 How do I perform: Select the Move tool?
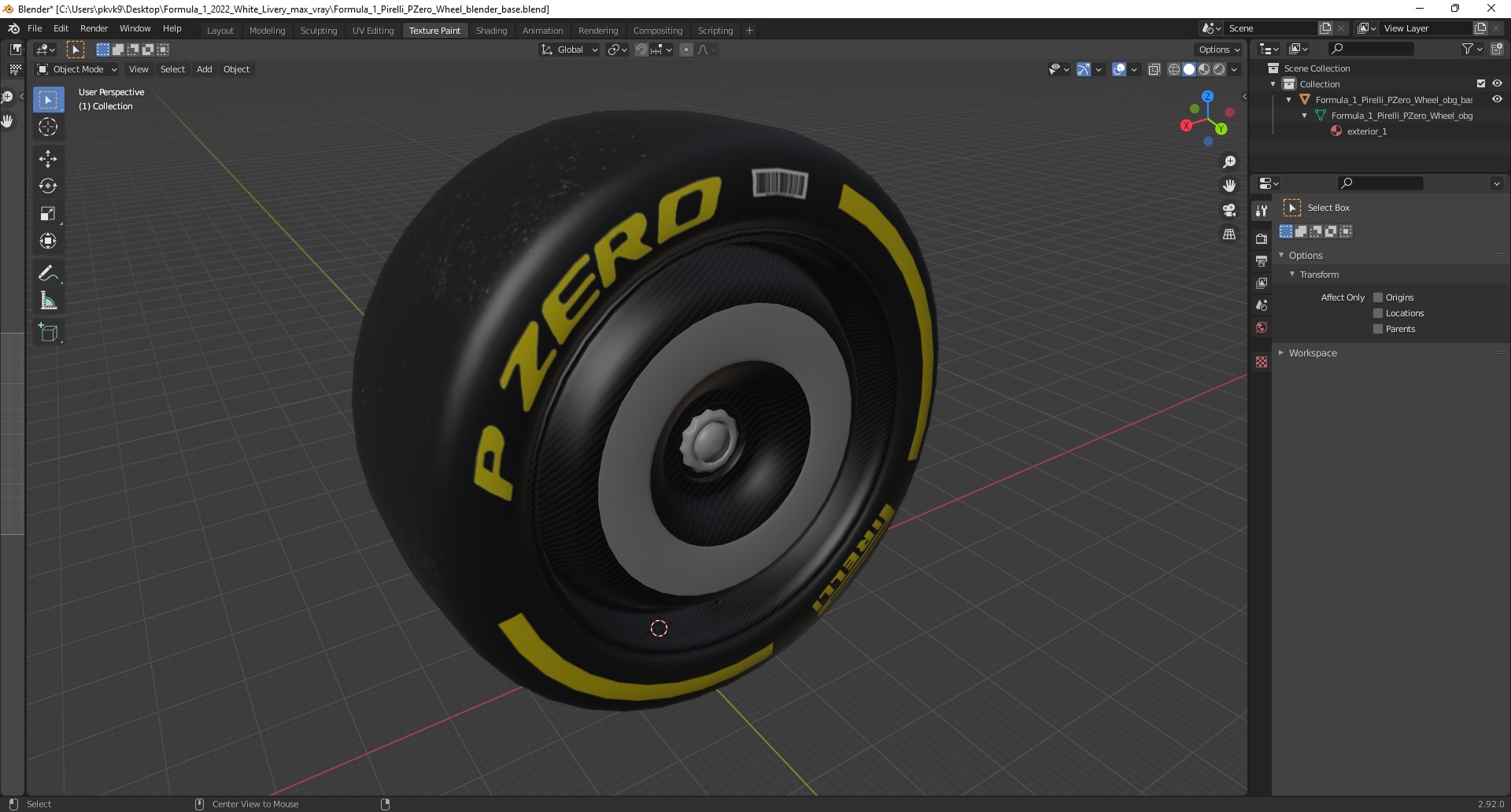(x=48, y=159)
